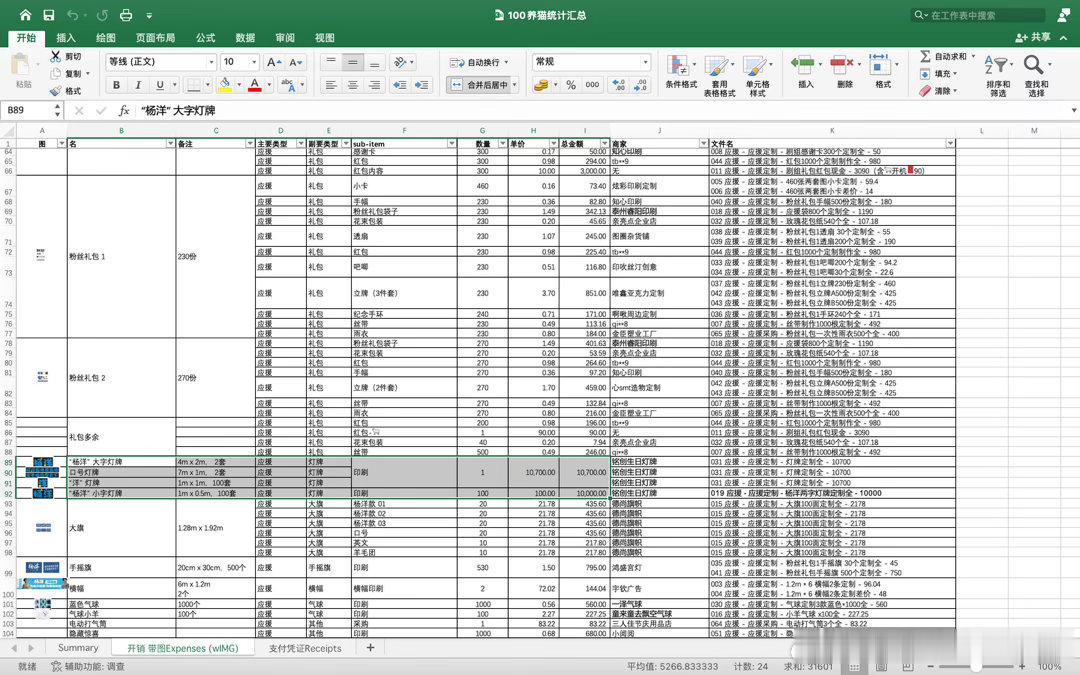The image size is (1080, 675).
Task: Toggle underline formatting
Action: click(160, 85)
